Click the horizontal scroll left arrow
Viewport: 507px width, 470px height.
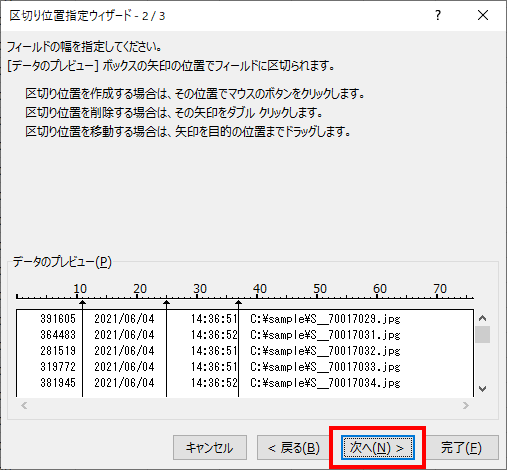[24, 406]
